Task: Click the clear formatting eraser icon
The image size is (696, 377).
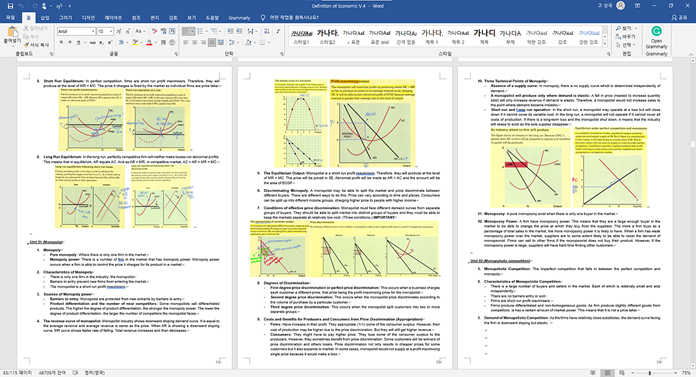Action: click(x=154, y=32)
